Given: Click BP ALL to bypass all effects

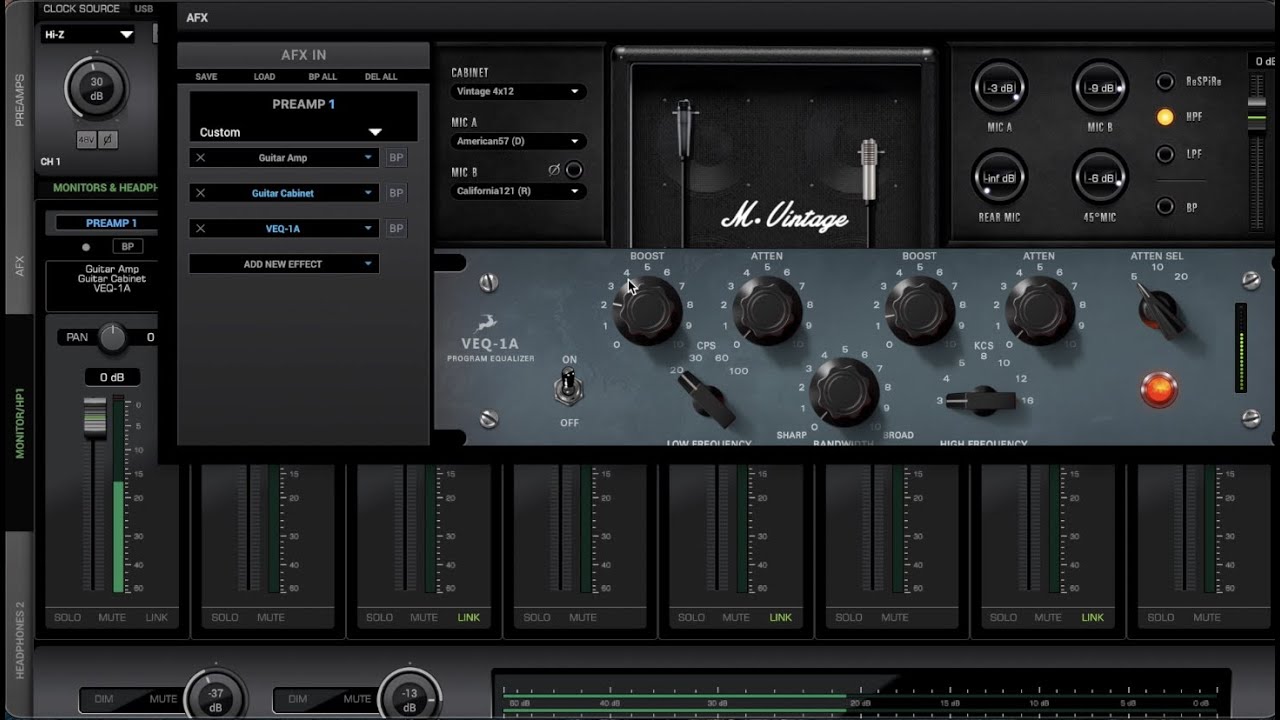Looking at the screenshot, I should point(322,77).
